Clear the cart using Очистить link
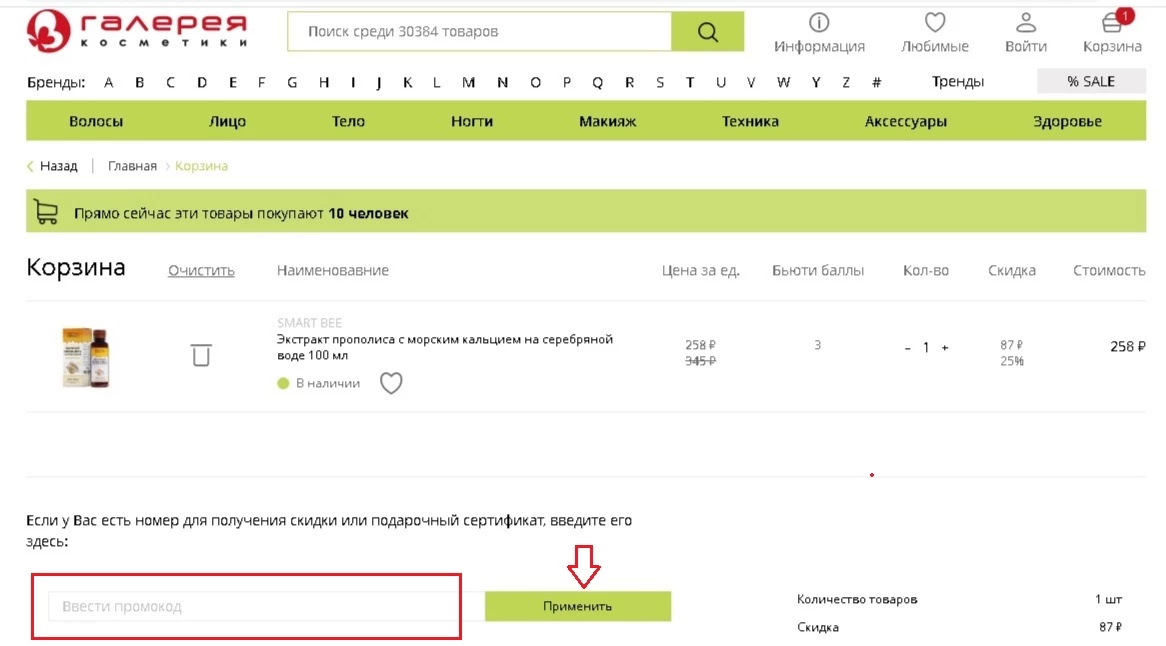Screen dimensions: 1166x646 [x=200, y=270]
